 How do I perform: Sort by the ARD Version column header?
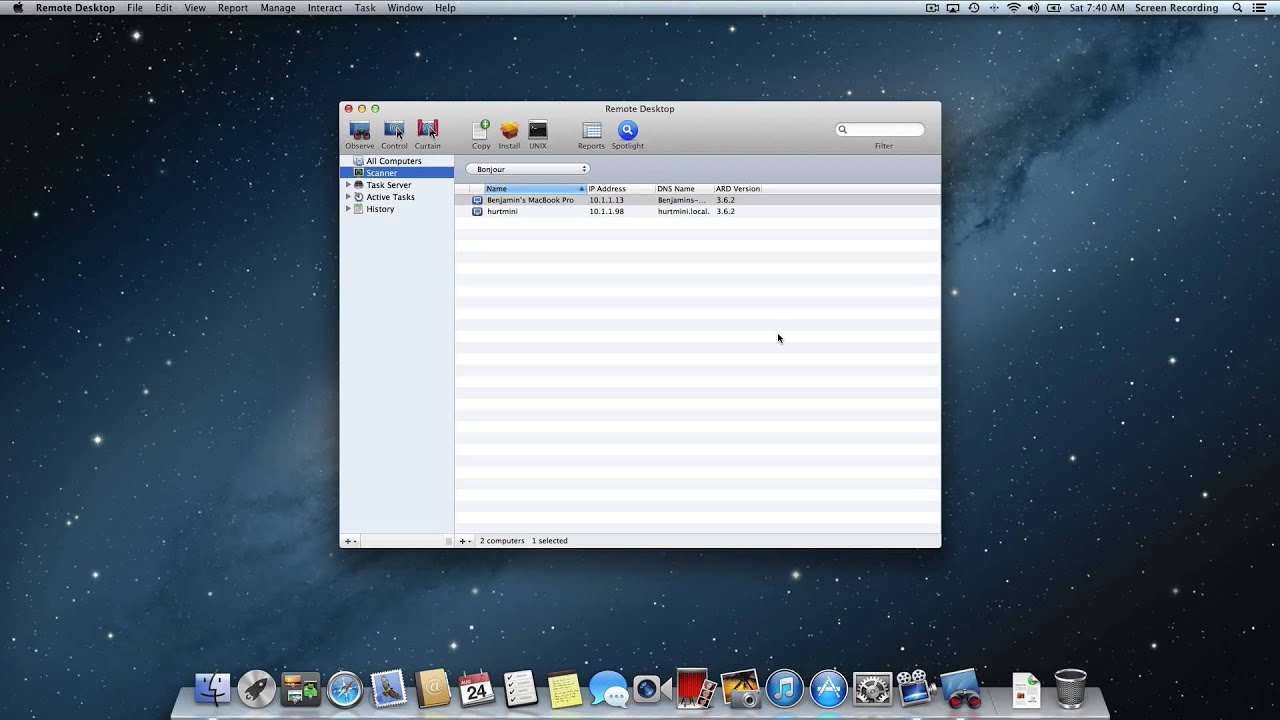click(738, 189)
